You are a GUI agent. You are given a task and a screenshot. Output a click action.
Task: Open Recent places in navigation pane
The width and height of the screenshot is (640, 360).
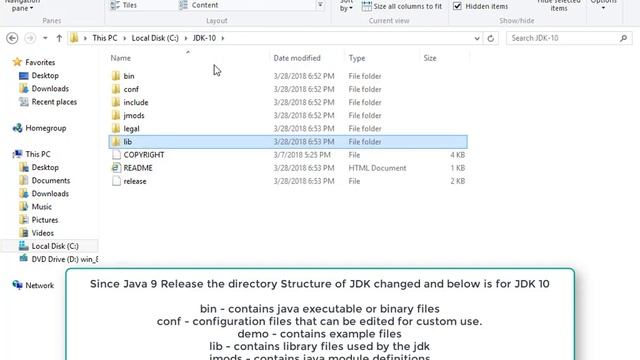(54, 102)
